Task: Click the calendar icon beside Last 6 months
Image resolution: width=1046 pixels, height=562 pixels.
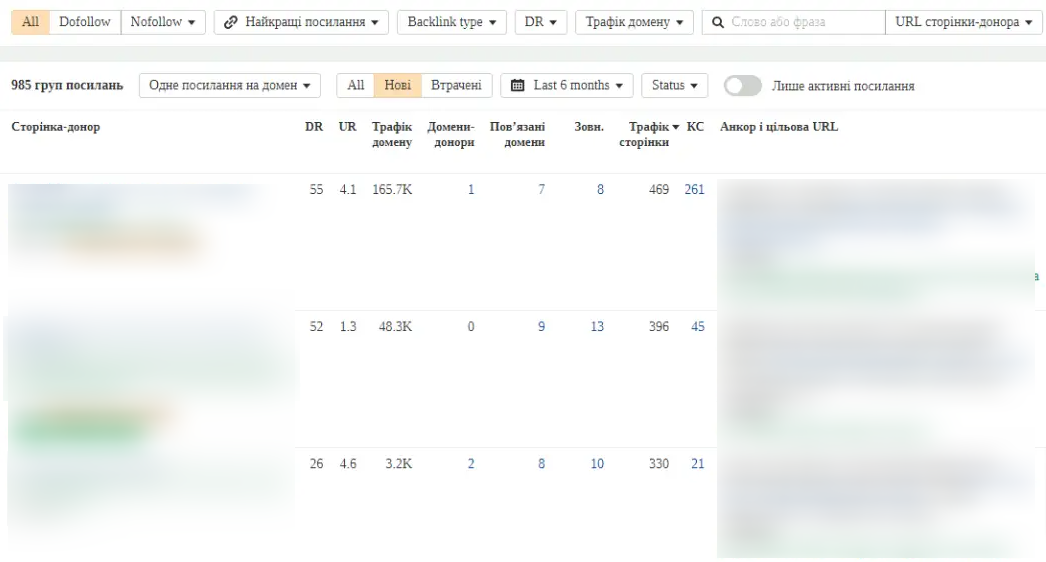Action: [518, 86]
